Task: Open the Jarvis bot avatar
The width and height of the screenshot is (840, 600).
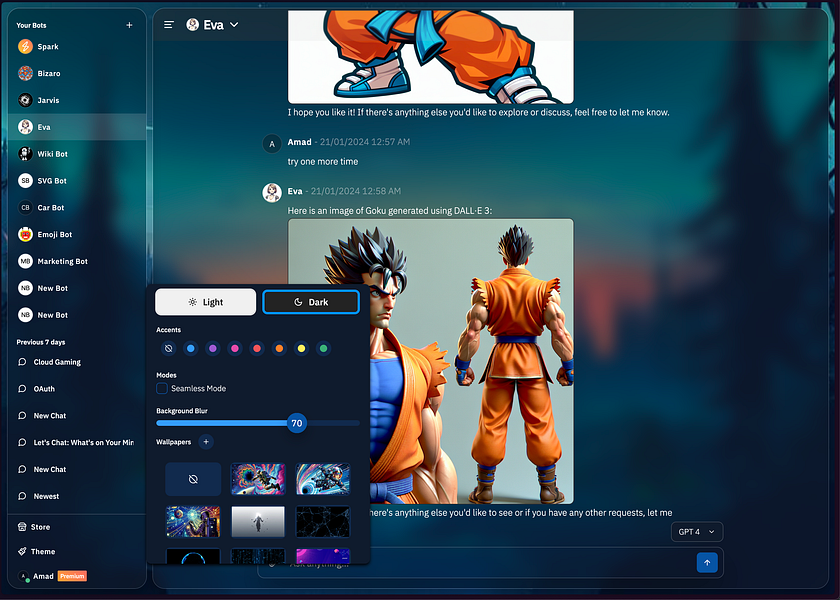Action: click(x=25, y=100)
